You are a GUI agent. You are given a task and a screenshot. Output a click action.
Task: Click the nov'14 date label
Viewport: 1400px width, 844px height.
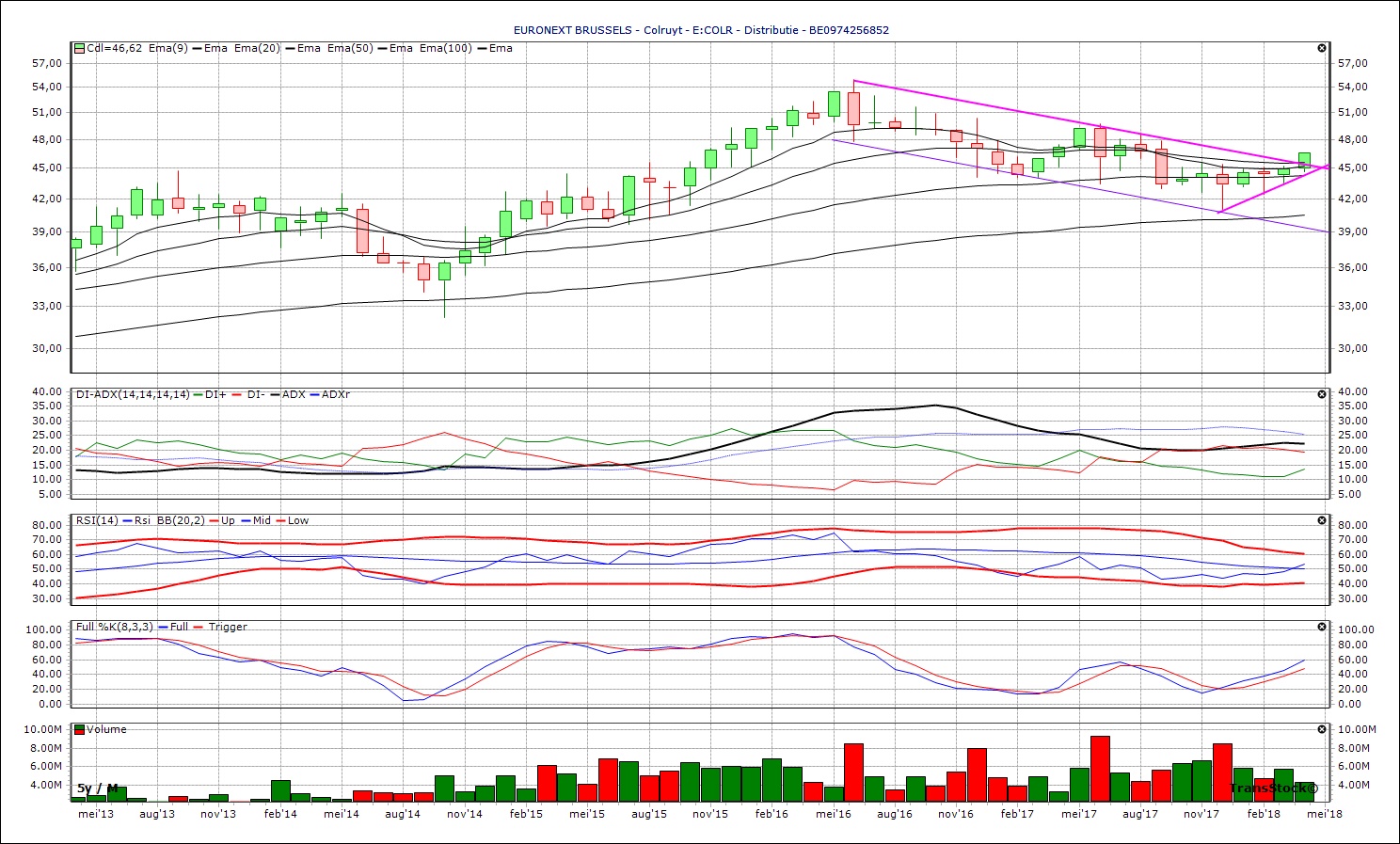(x=465, y=814)
